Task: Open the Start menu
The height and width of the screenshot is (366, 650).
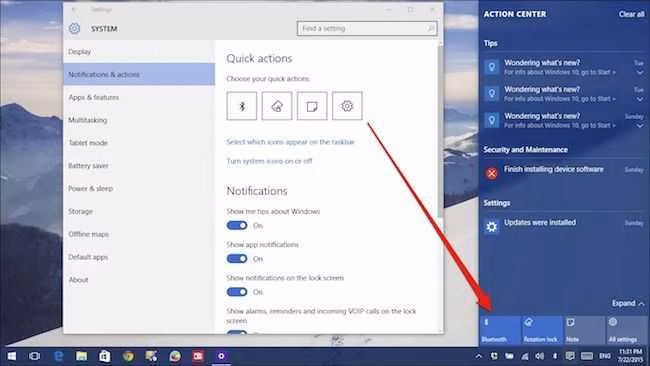Action: point(12,356)
